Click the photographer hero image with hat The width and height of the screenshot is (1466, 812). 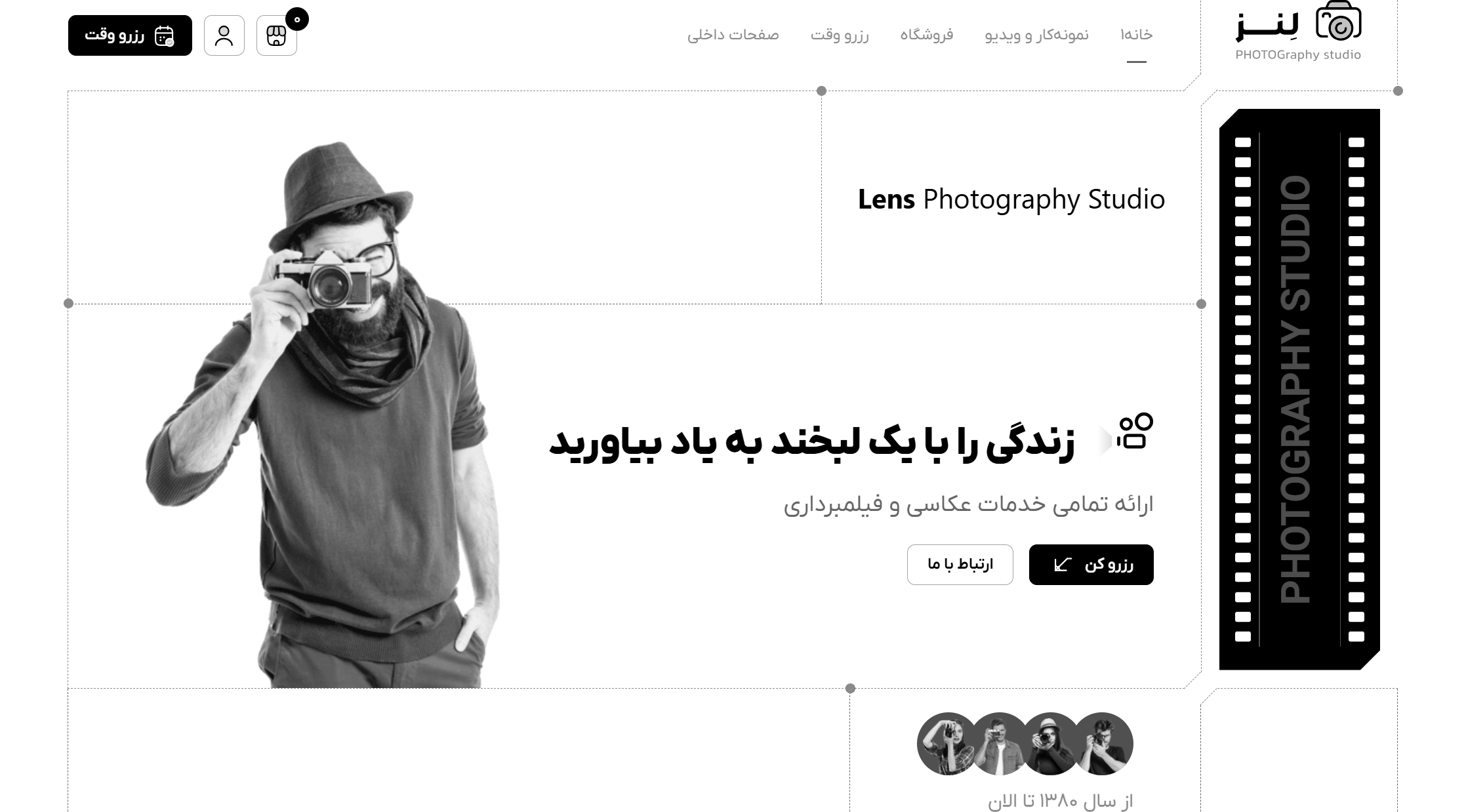(323, 415)
